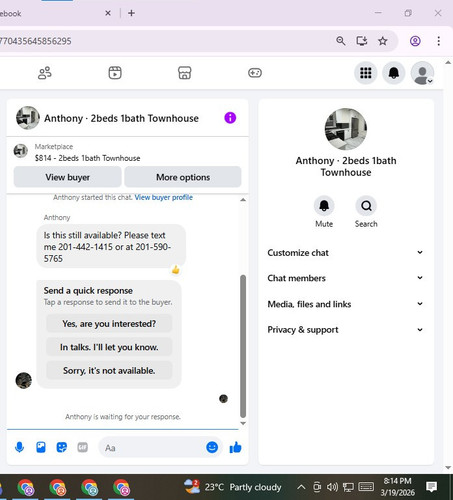Open a new browser tab
Screen dimensions: 453x500
pos(131,13)
